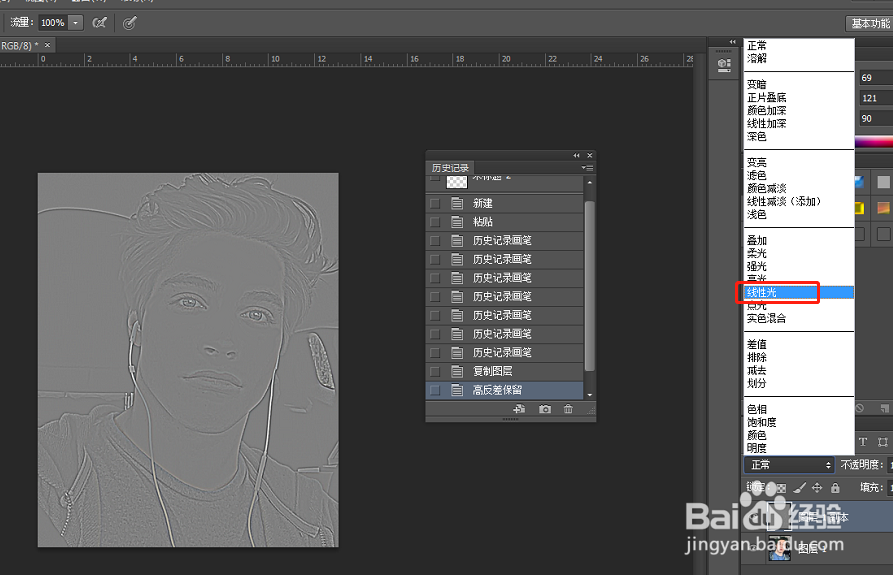Expand the collapsed panel dock arrows
The height and width of the screenshot is (575, 893).
point(732,42)
